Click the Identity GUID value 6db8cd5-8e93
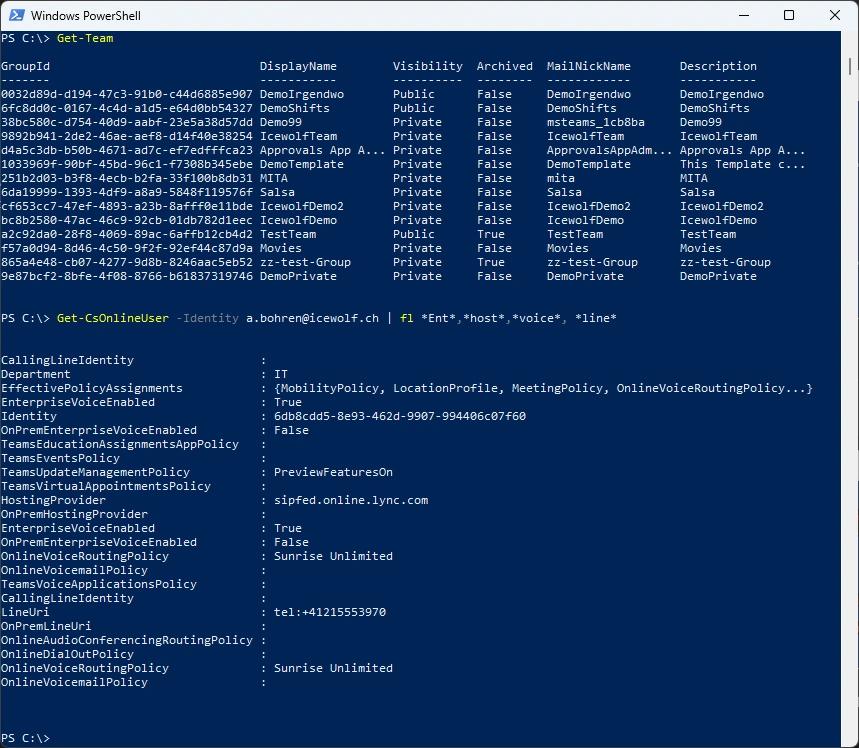The height and width of the screenshot is (748, 859). pos(400,416)
